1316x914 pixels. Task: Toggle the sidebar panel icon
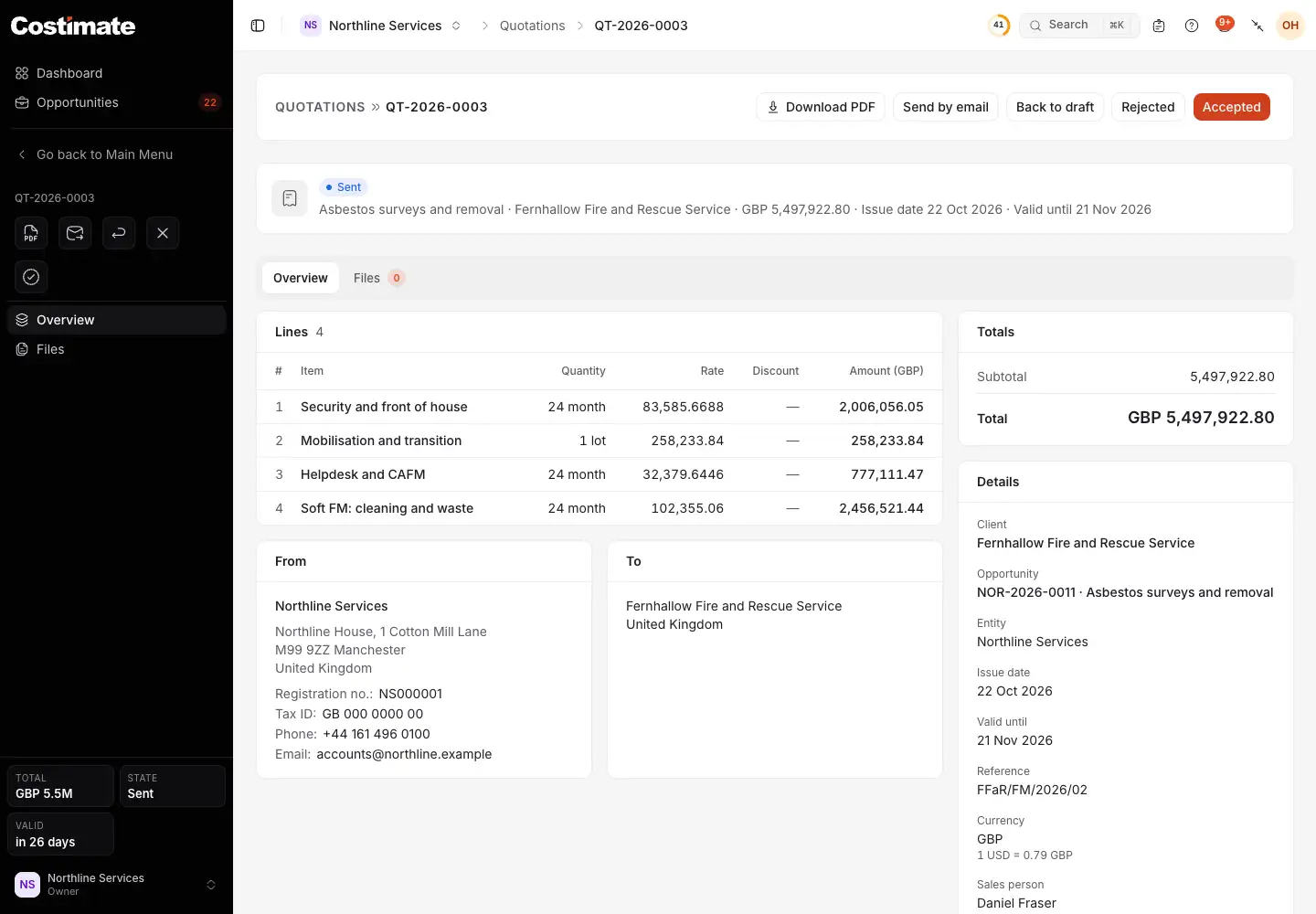pos(258,26)
